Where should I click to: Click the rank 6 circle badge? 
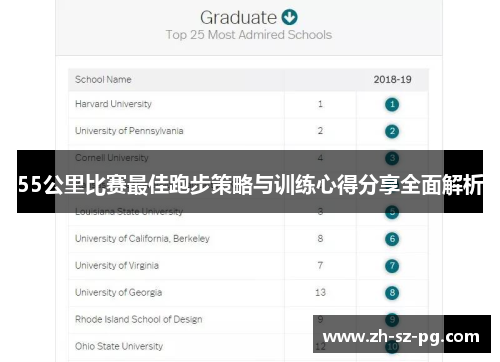pyautogui.click(x=392, y=239)
